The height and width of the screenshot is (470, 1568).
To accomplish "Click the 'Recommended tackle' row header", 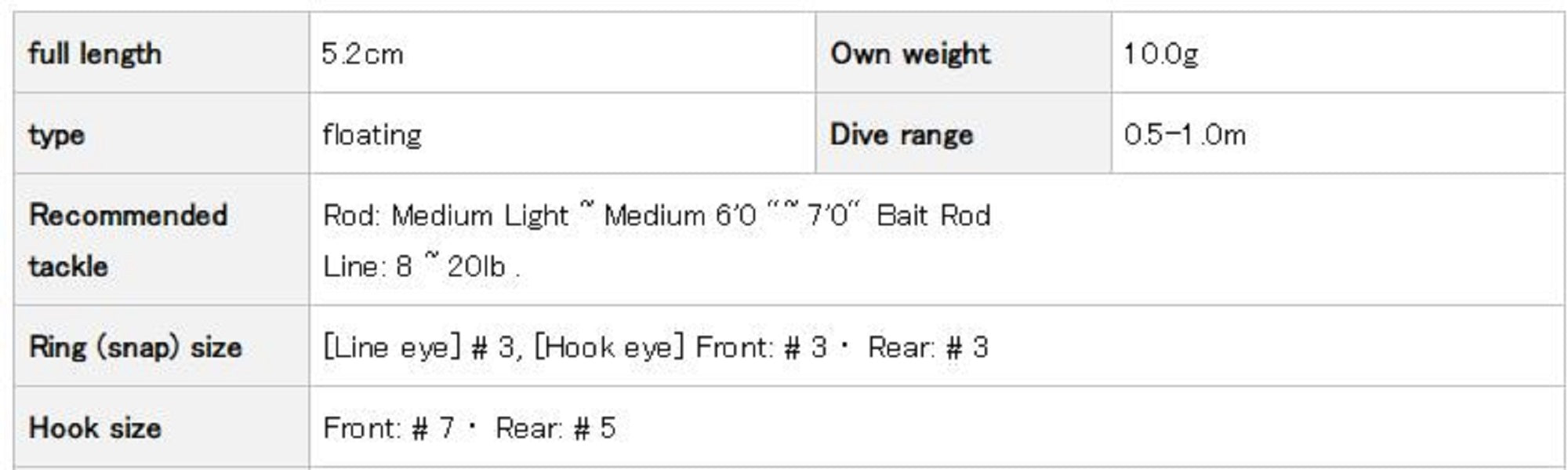I will click(128, 240).
